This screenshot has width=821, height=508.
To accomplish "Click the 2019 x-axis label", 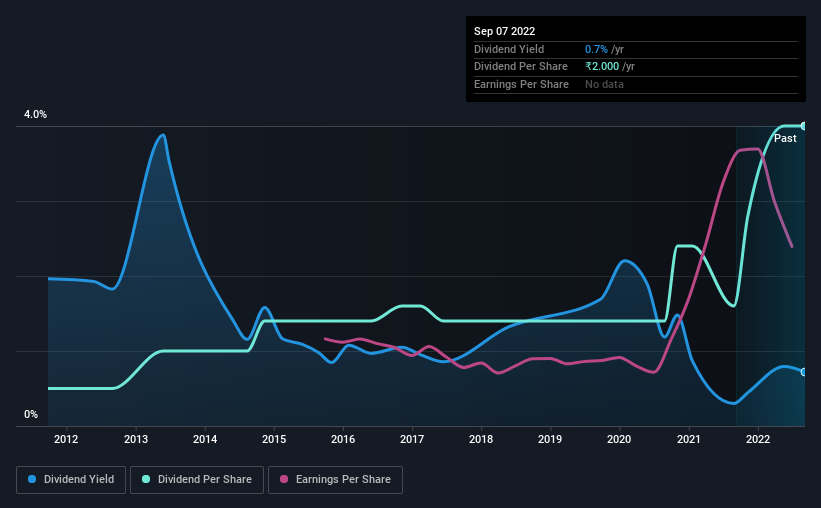I will (550, 439).
